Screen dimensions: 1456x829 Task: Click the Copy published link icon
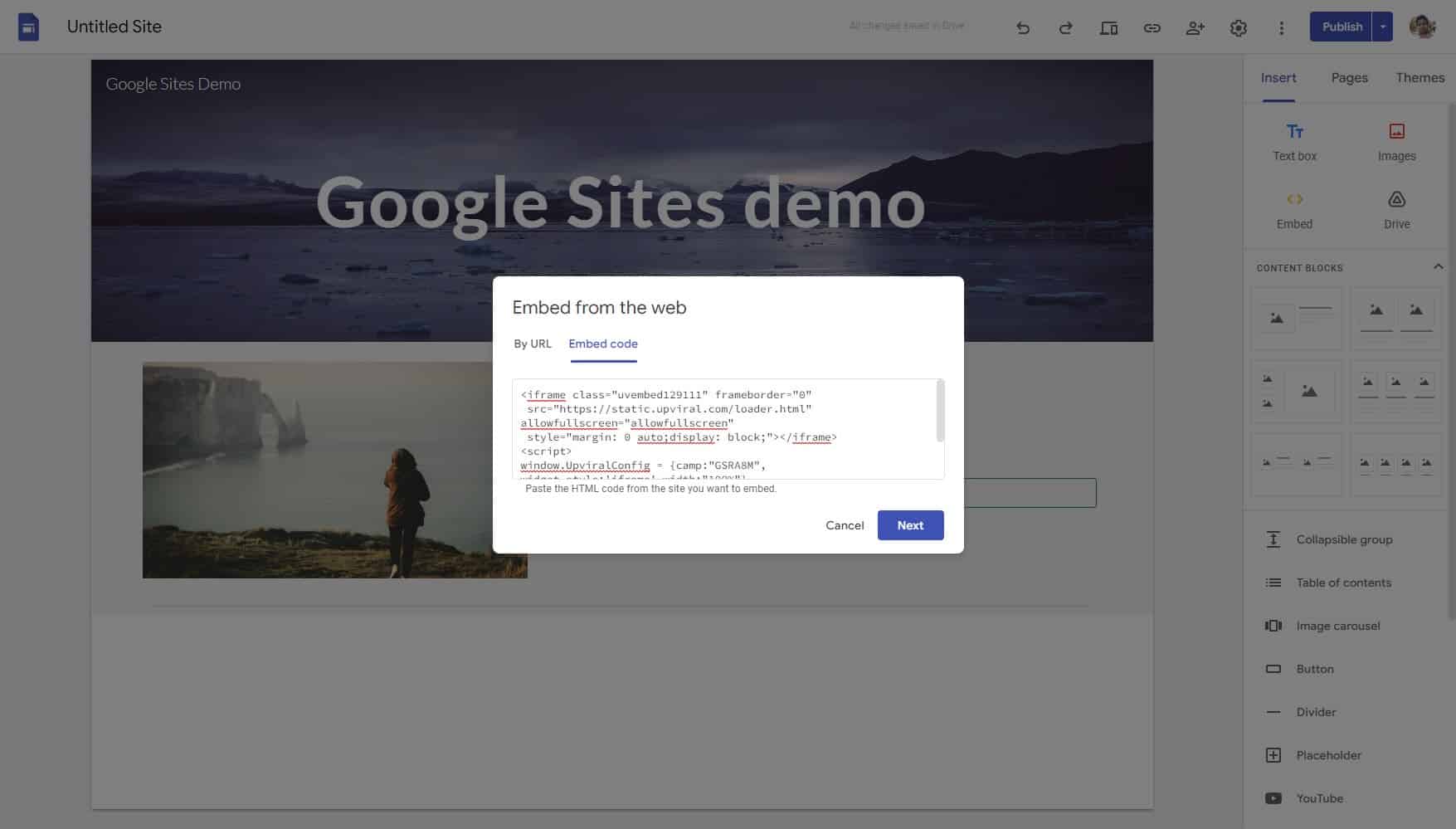coord(1152,27)
